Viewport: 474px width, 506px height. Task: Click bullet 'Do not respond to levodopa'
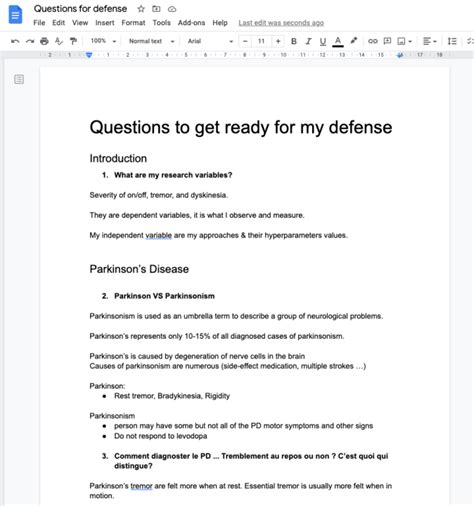pos(161,436)
